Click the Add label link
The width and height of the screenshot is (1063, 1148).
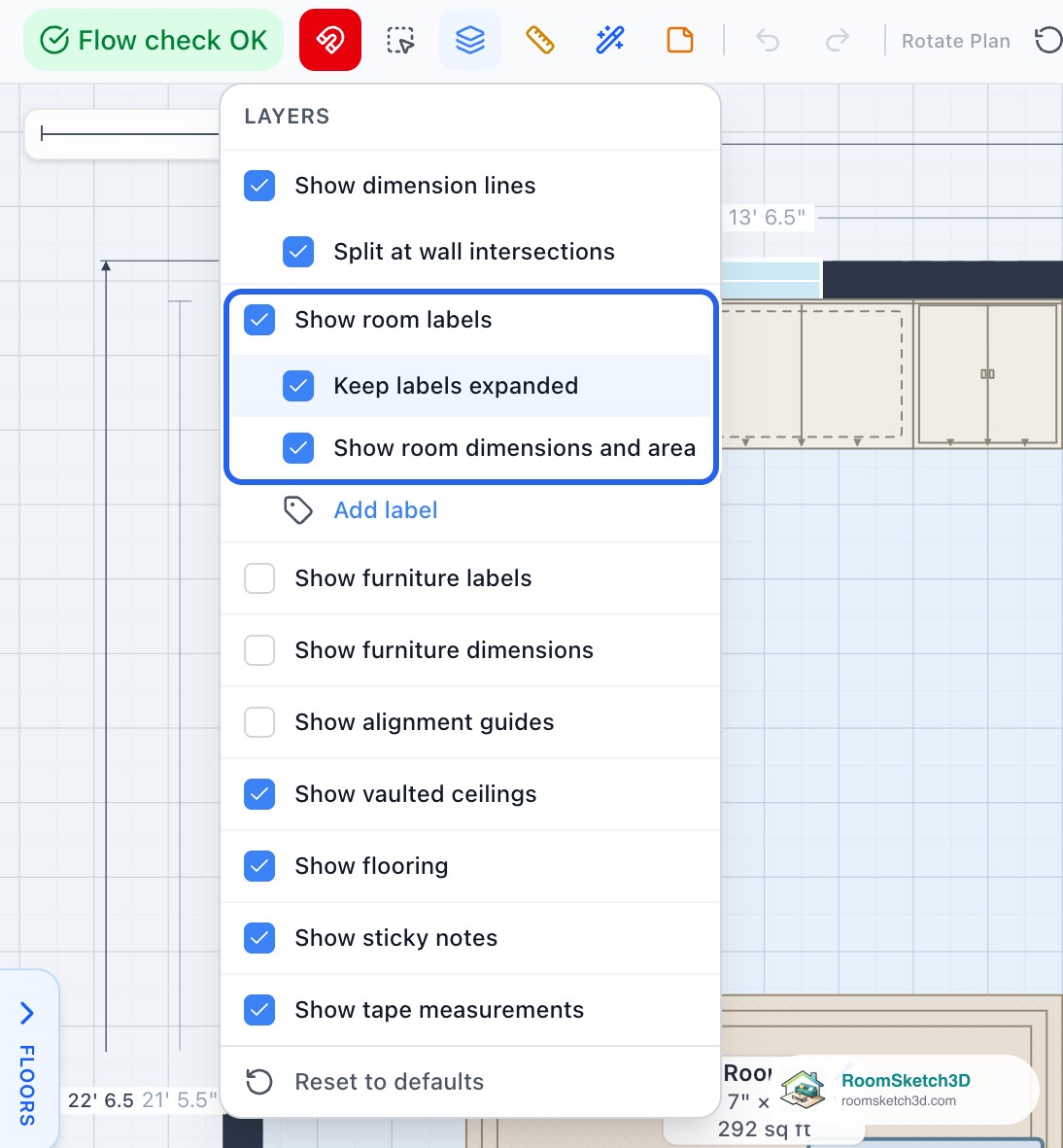[386, 510]
